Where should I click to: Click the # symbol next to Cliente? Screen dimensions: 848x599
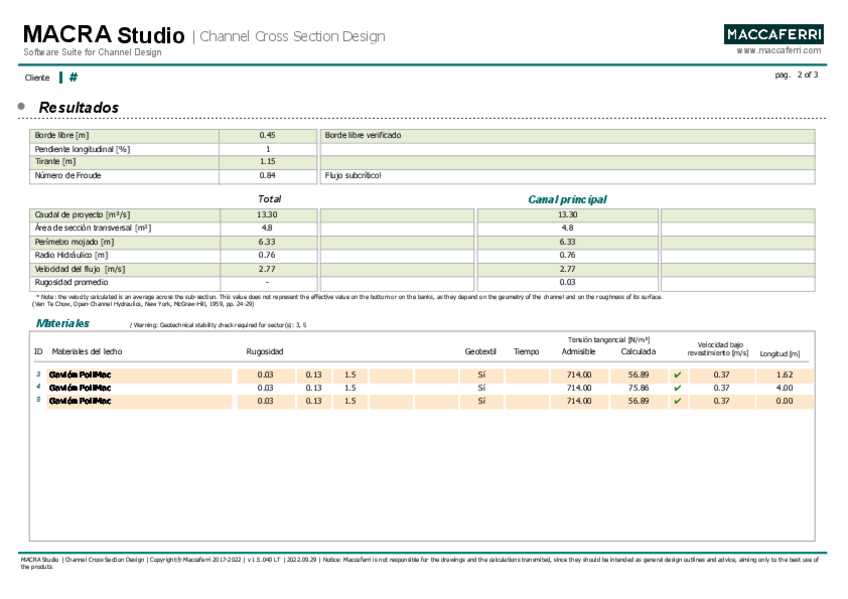(x=74, y=77)
